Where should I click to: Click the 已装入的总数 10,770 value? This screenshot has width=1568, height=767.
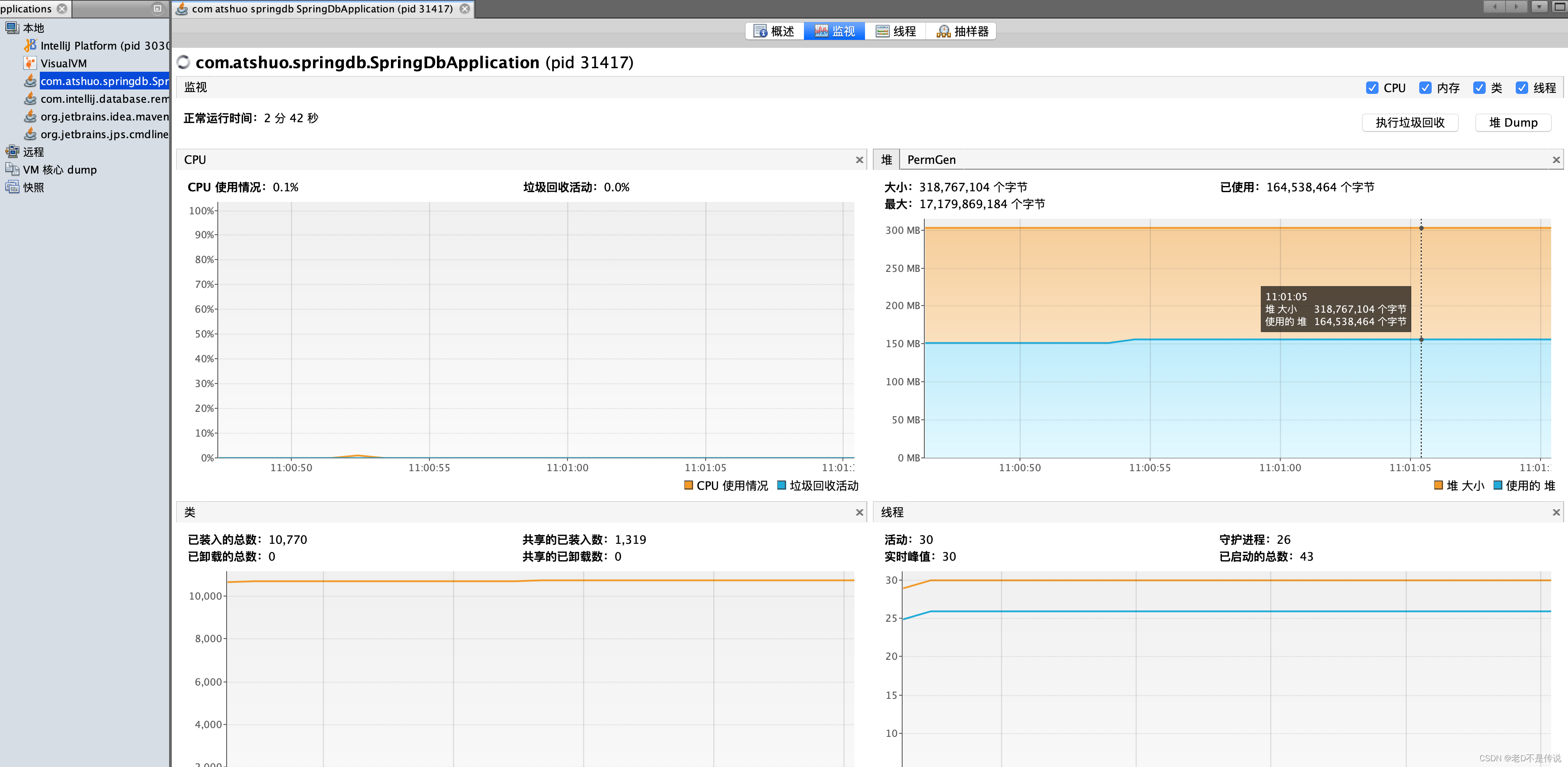287,539
